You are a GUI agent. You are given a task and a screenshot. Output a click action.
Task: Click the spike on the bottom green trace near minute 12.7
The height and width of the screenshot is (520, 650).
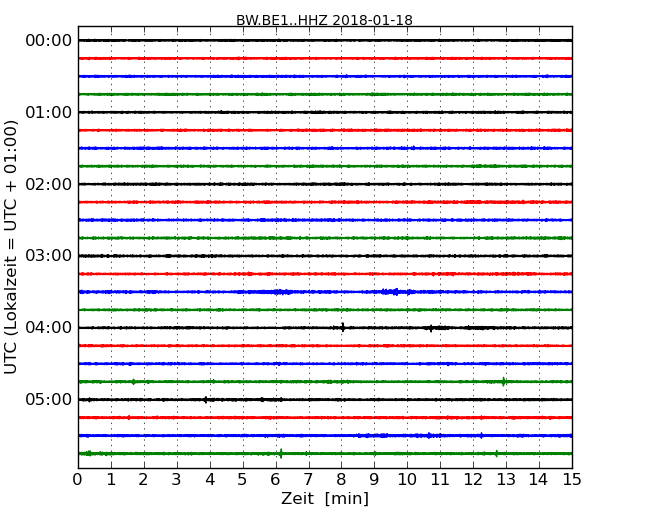point(497,454)
